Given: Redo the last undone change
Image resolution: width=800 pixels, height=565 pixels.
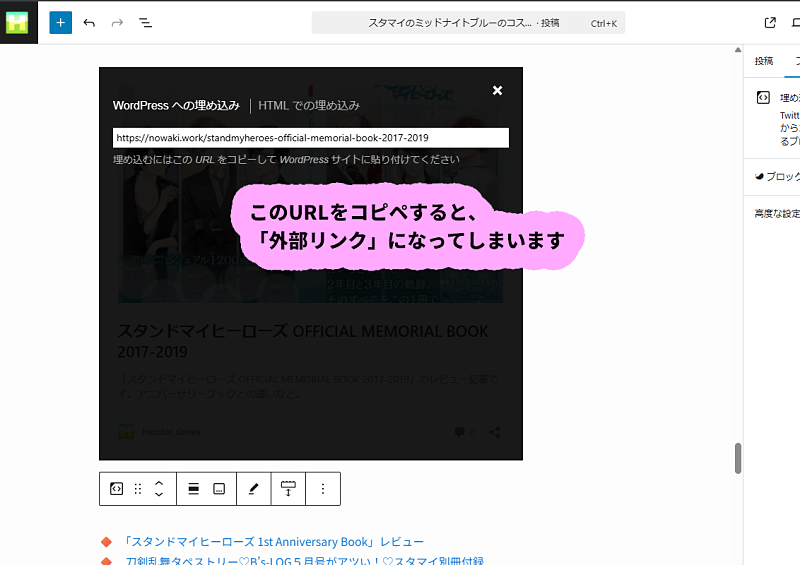Looking at the screenshot, I should 117,22.
